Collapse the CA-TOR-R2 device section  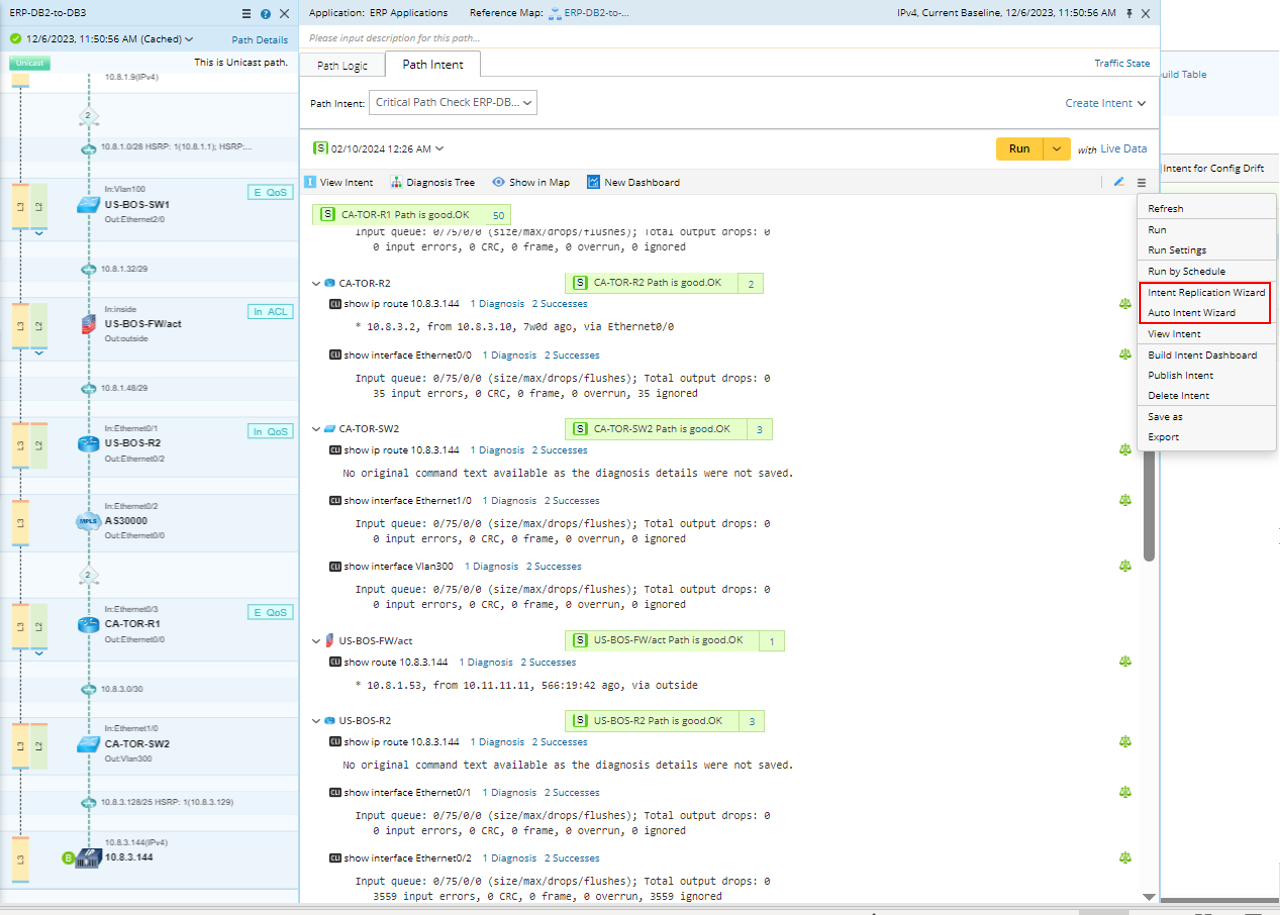[317, 284]
